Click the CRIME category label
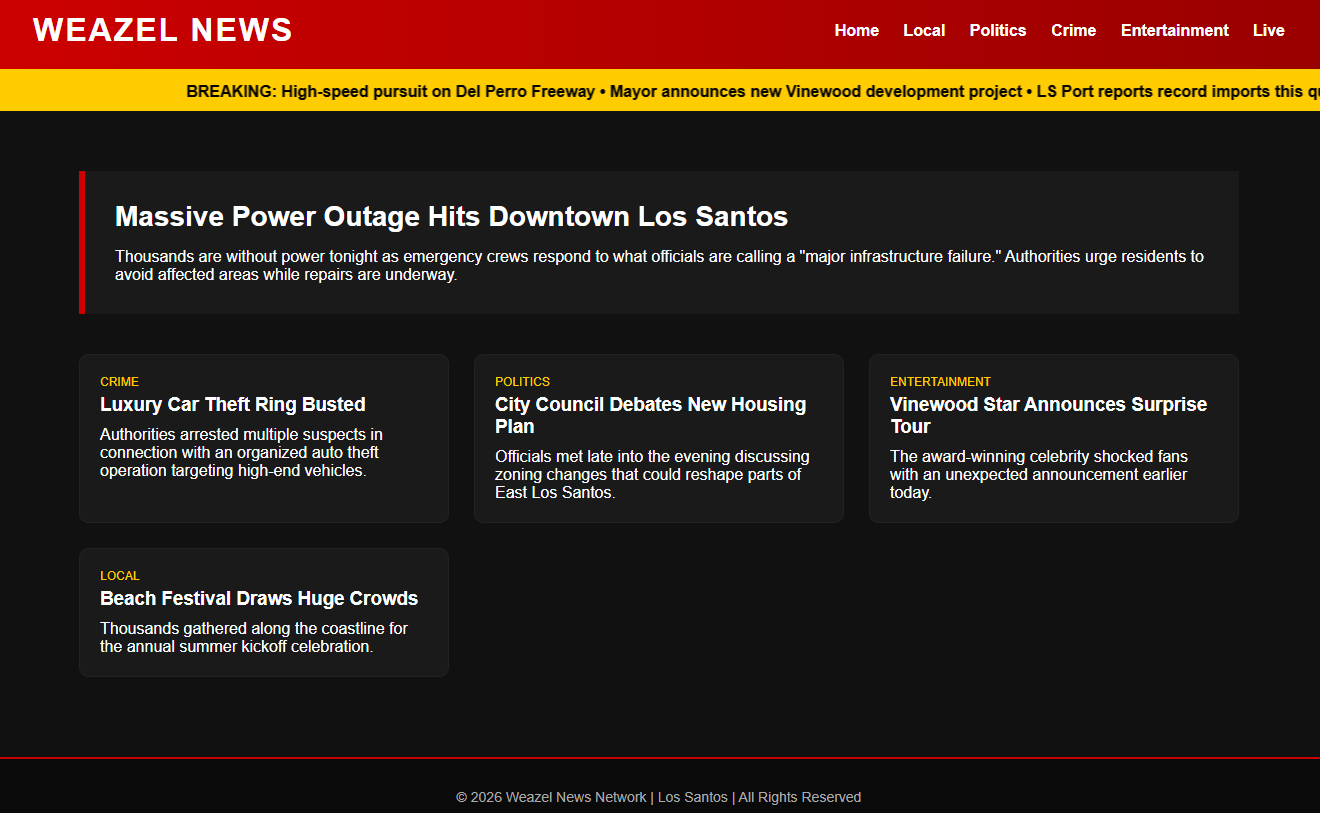The height and width of the screenshot is (813, 1320). point(119,382)
